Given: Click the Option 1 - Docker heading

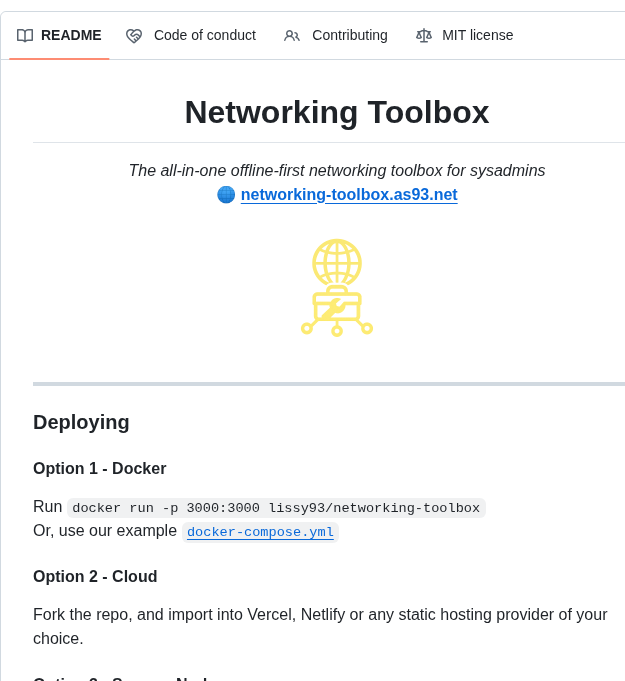Looking at the screenshot, I should pos(99,469).
